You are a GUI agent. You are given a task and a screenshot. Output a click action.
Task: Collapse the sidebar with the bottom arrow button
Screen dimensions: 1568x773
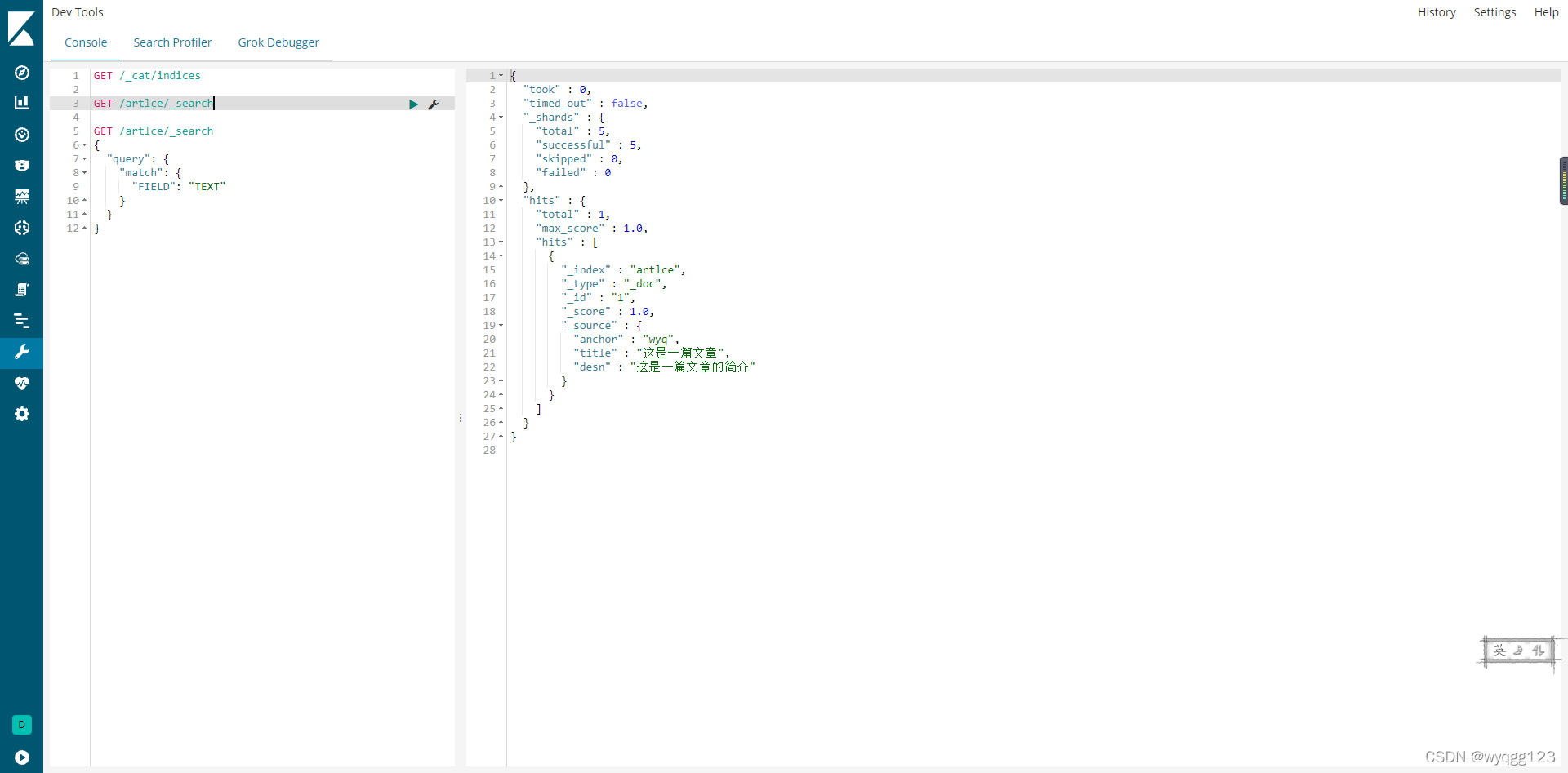click(22, 757)
